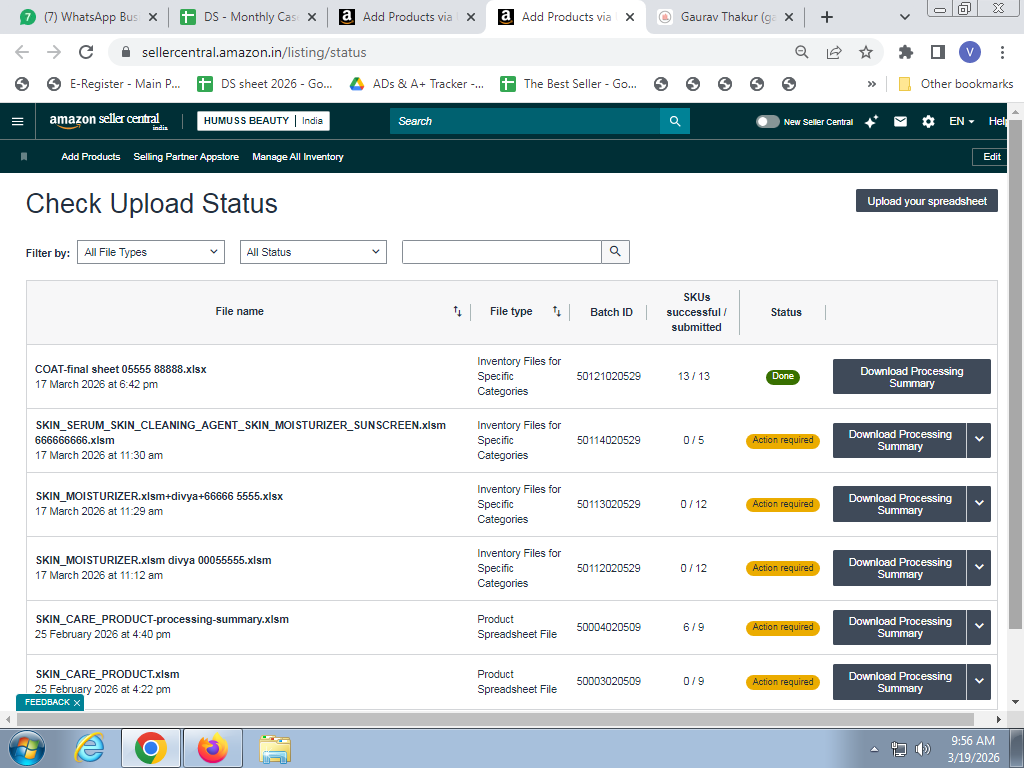The height and width of the screenshot is (768, 1024).
Task: Bookmark this page with star icon
Action: point(866,52)
